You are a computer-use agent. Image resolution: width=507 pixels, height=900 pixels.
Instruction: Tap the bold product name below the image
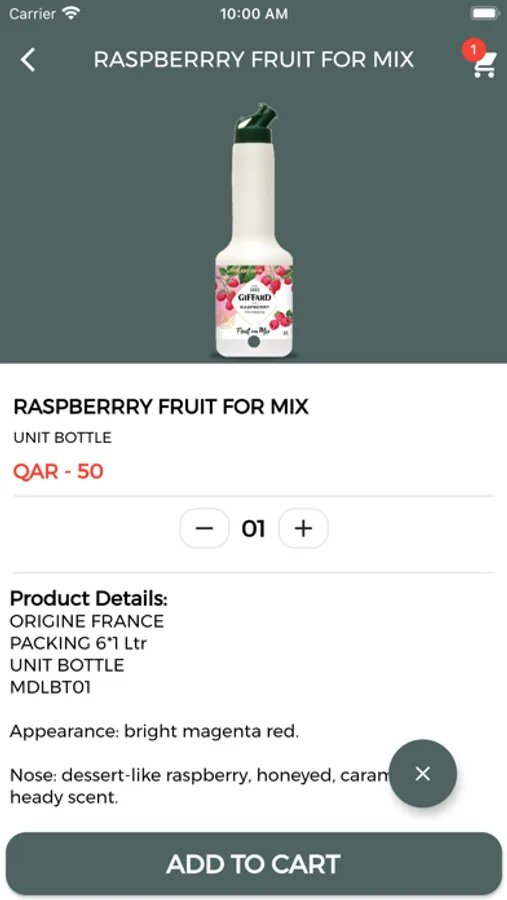point(161,407)
